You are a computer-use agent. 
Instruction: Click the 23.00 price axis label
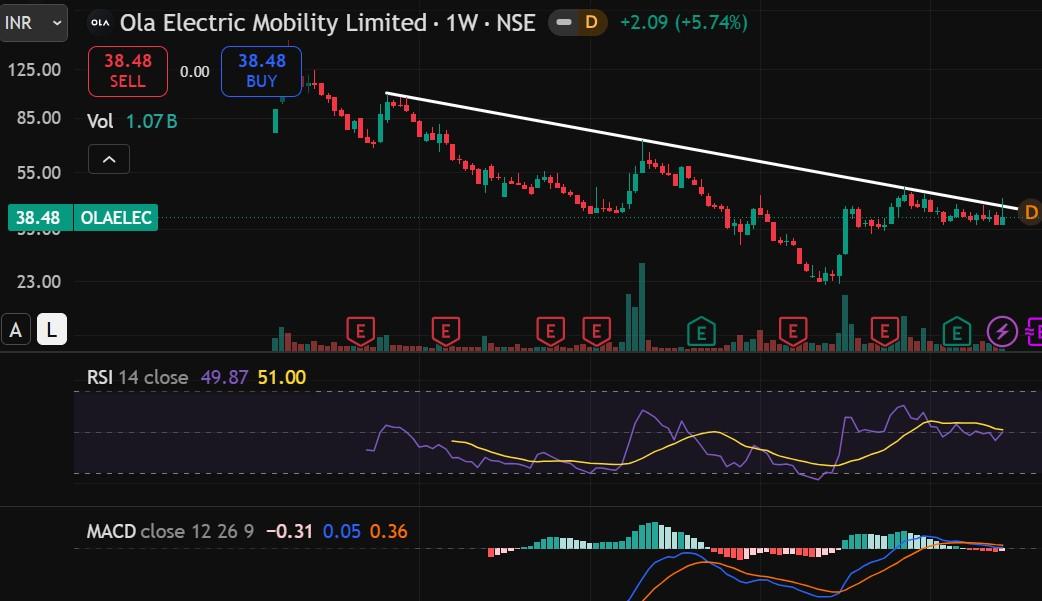click(x=39, y=282)
